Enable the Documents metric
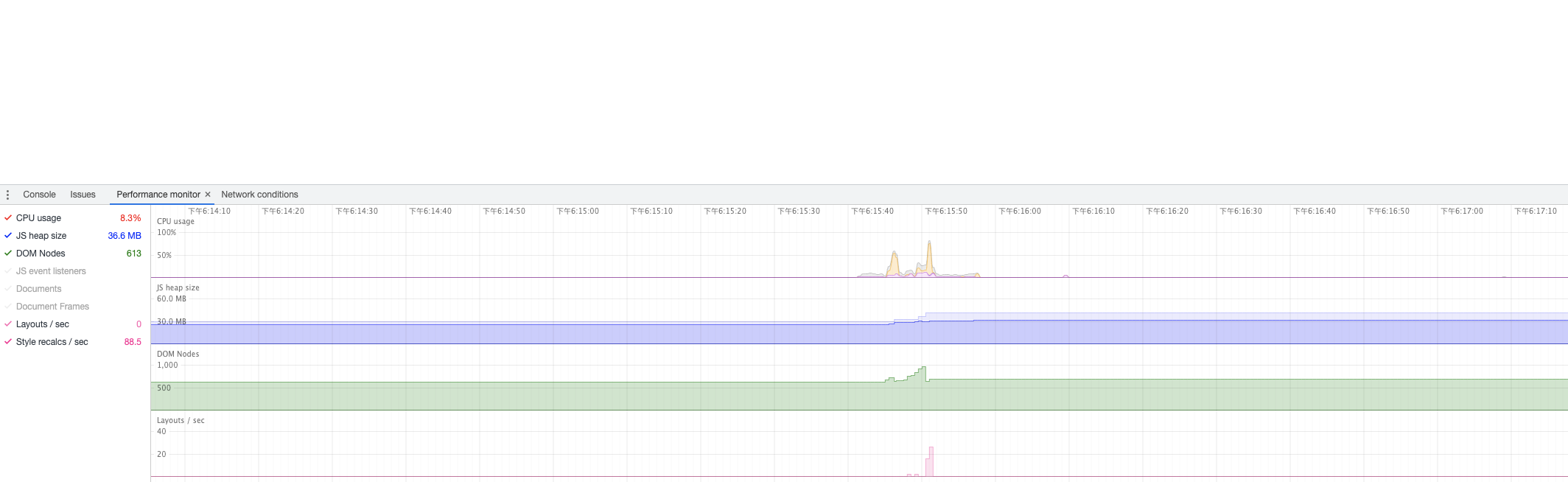 [8, 289]
